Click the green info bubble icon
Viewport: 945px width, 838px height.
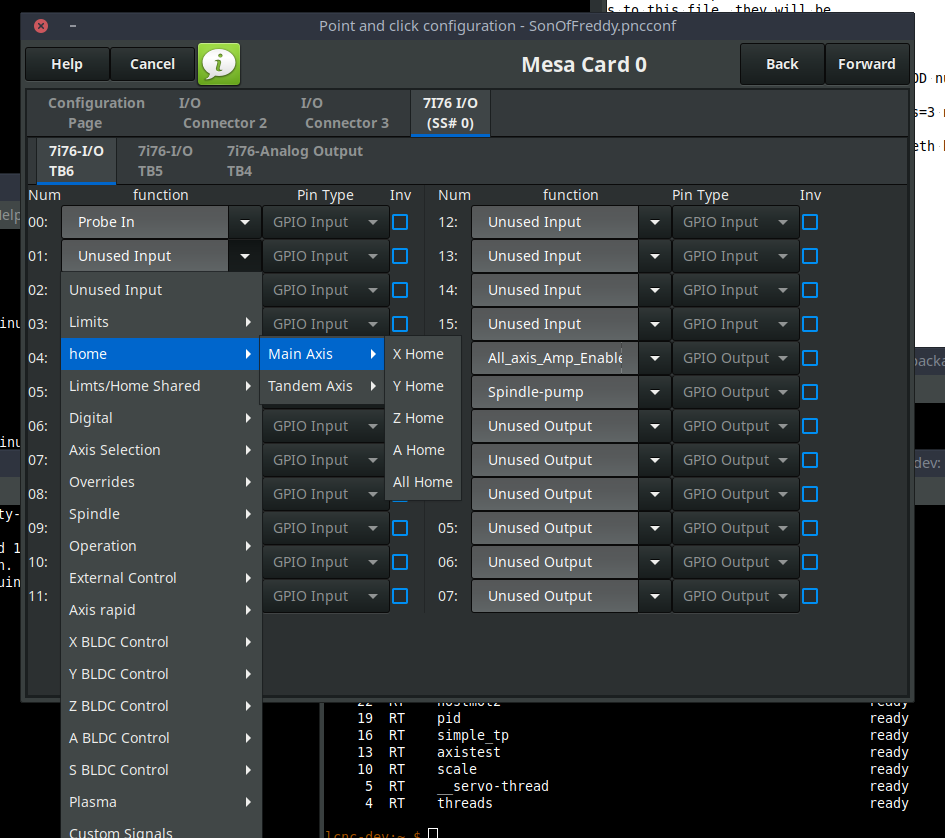pos(219,64)
